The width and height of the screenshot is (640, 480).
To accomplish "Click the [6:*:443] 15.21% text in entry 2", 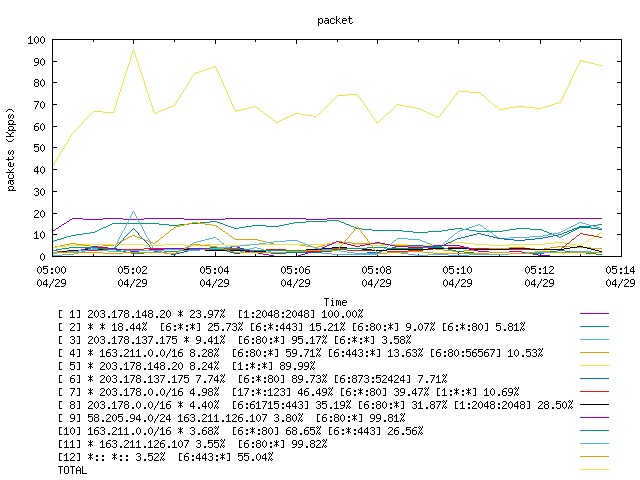I will pyautogui.click(x=297, y=327).
